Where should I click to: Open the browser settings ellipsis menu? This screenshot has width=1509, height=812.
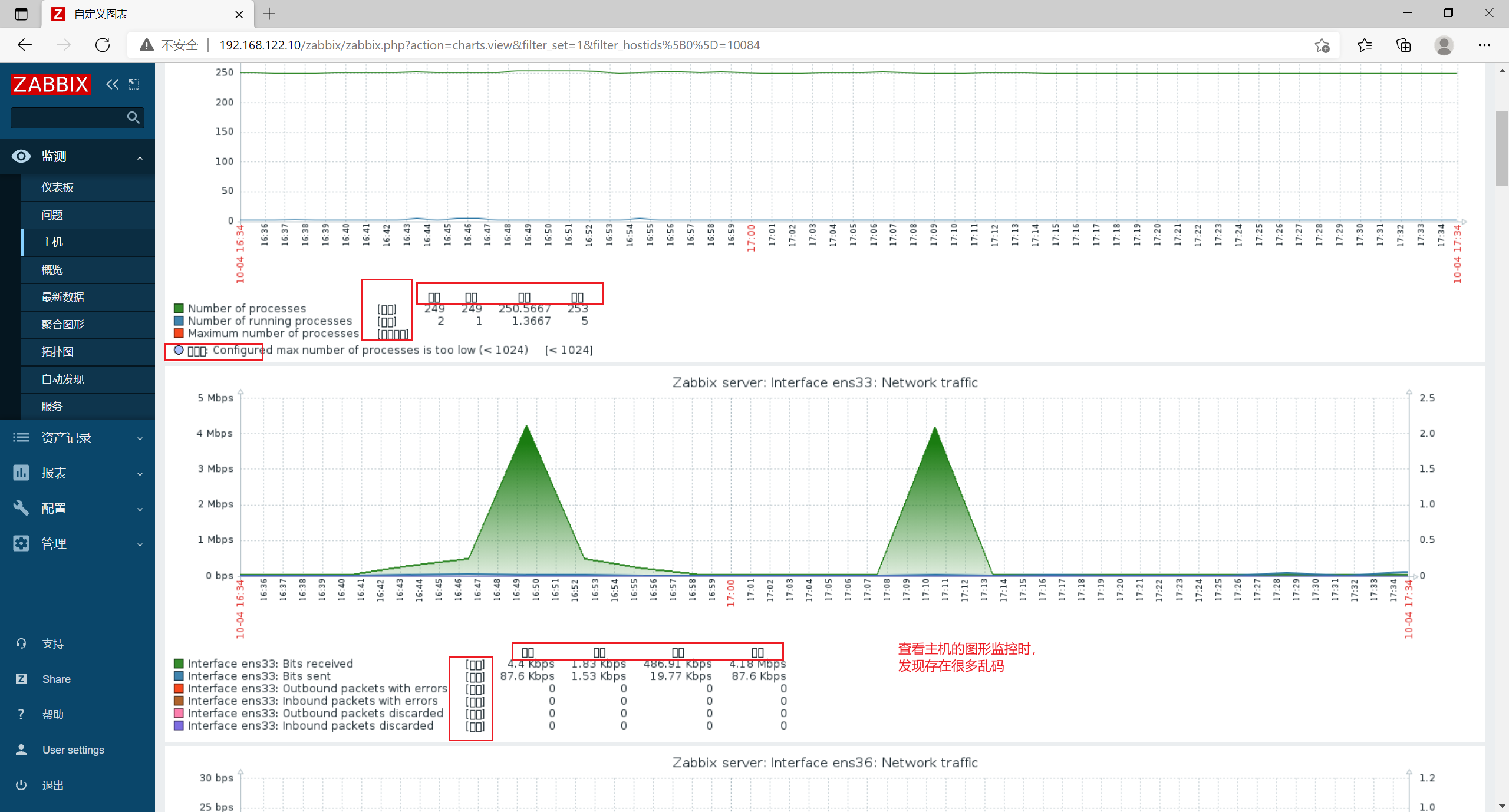point(1484,45)
